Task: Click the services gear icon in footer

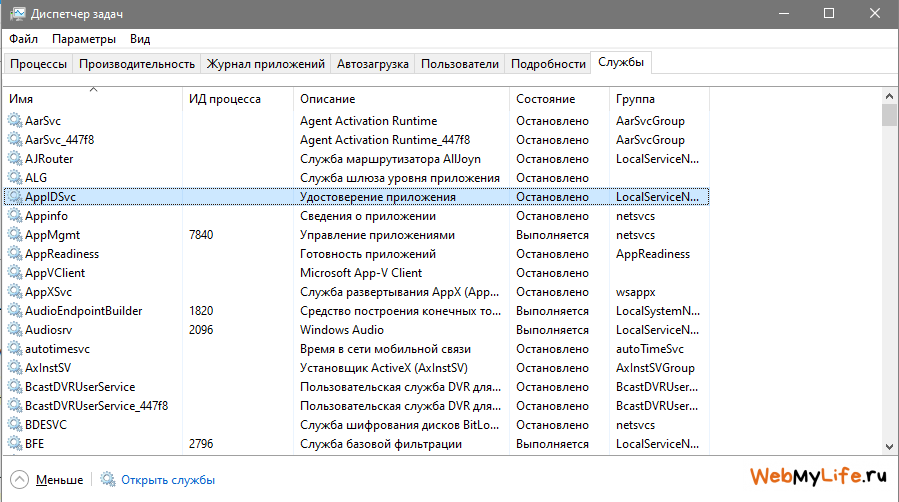Action: [108, 480]
